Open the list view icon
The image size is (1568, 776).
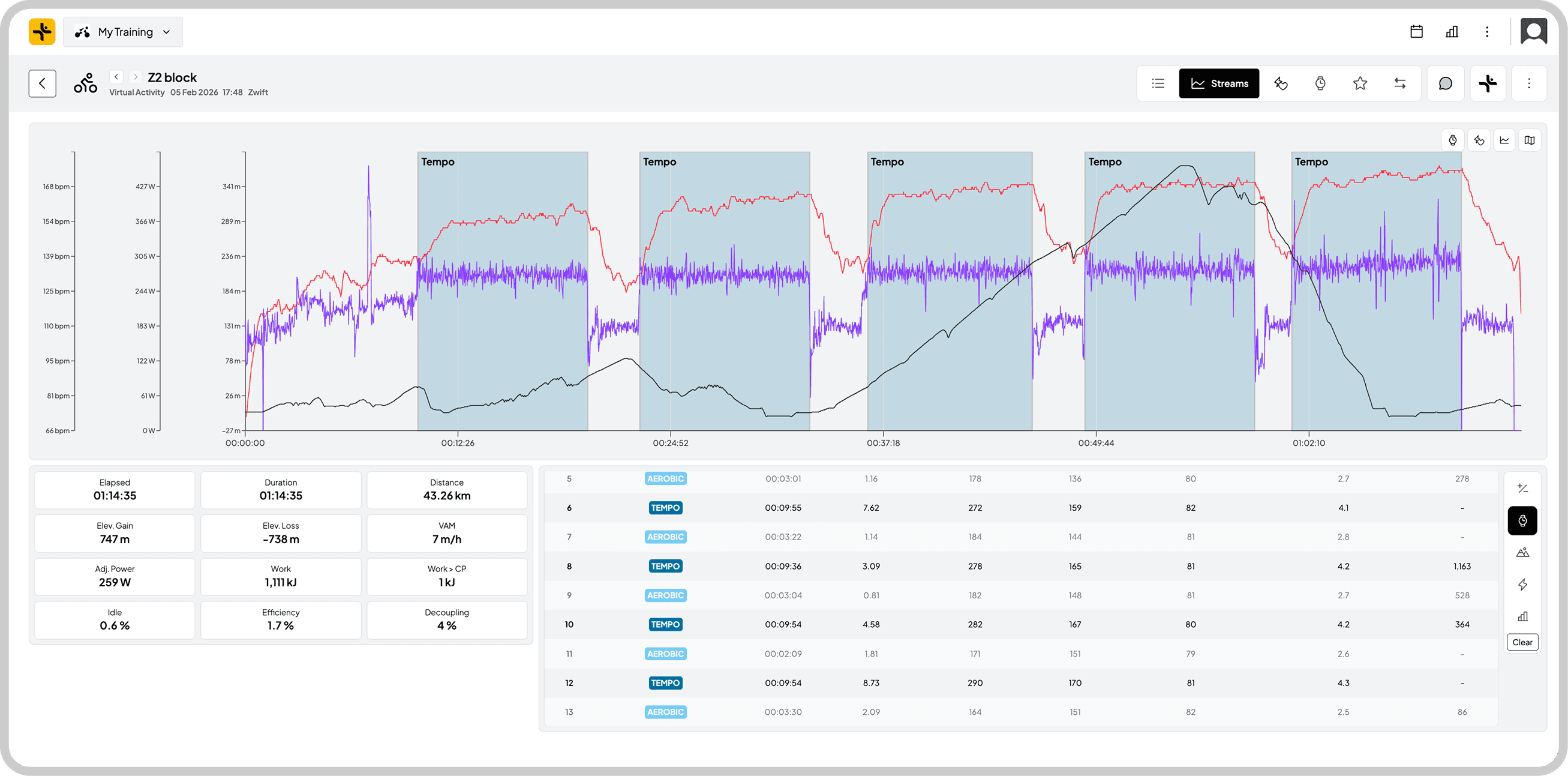pyautogui.click(x=1158, y=83)
